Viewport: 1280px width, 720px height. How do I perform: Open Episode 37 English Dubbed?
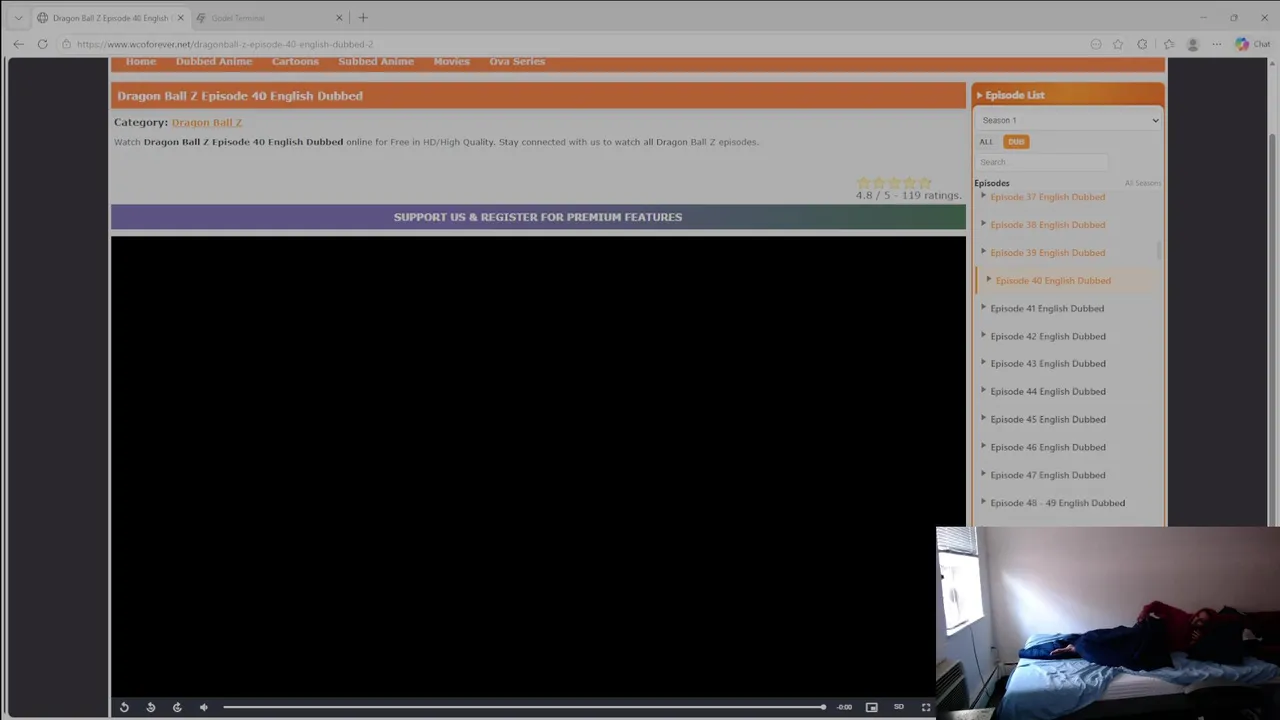click(1047, 197)
